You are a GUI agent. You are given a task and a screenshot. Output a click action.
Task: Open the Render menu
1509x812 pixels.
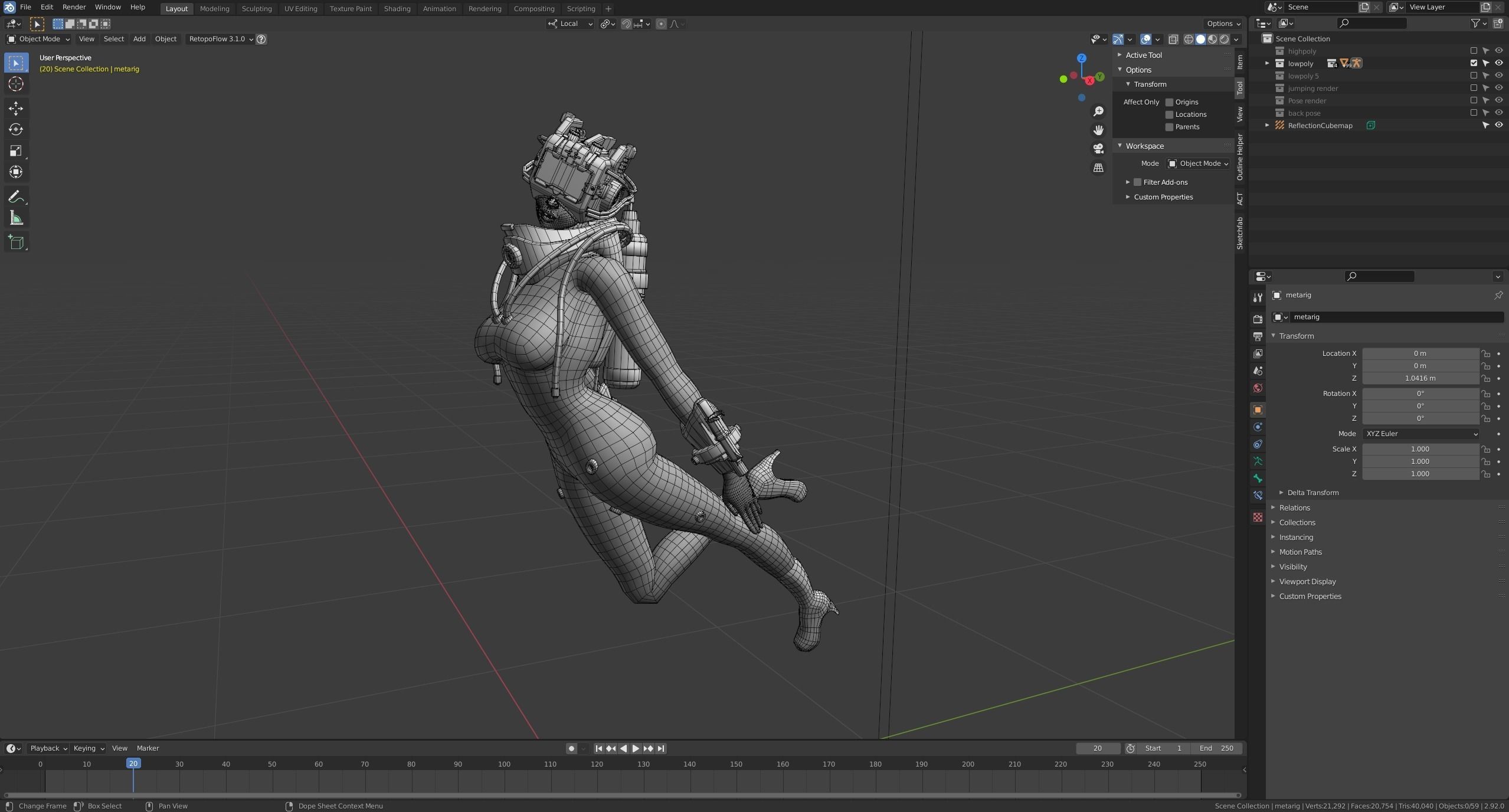pos(74,7)
